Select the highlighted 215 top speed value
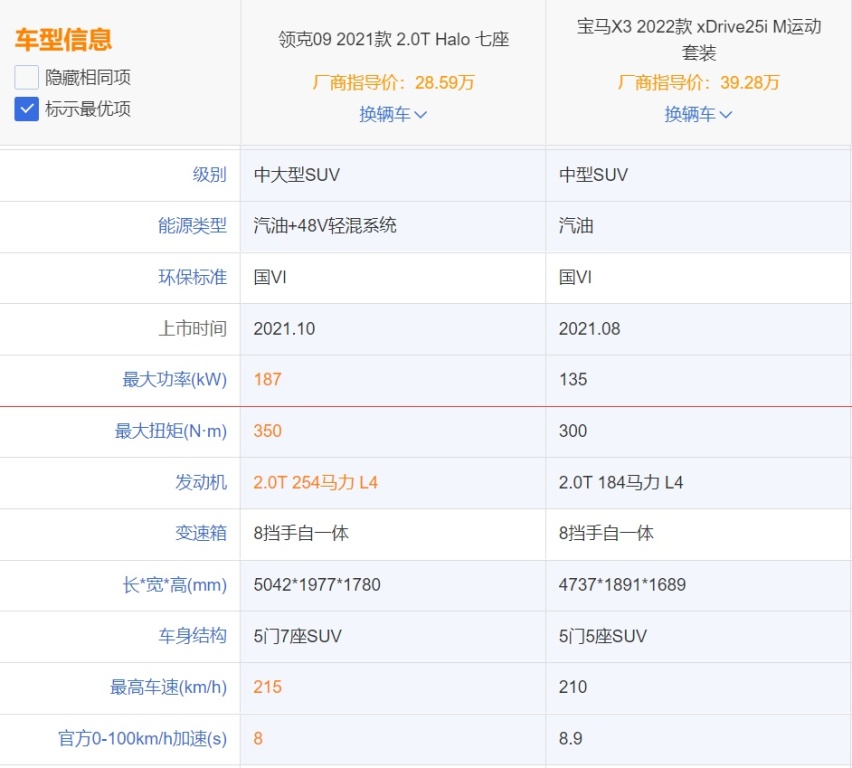This screenshot has height=768, width=852. tap(267, 687)
